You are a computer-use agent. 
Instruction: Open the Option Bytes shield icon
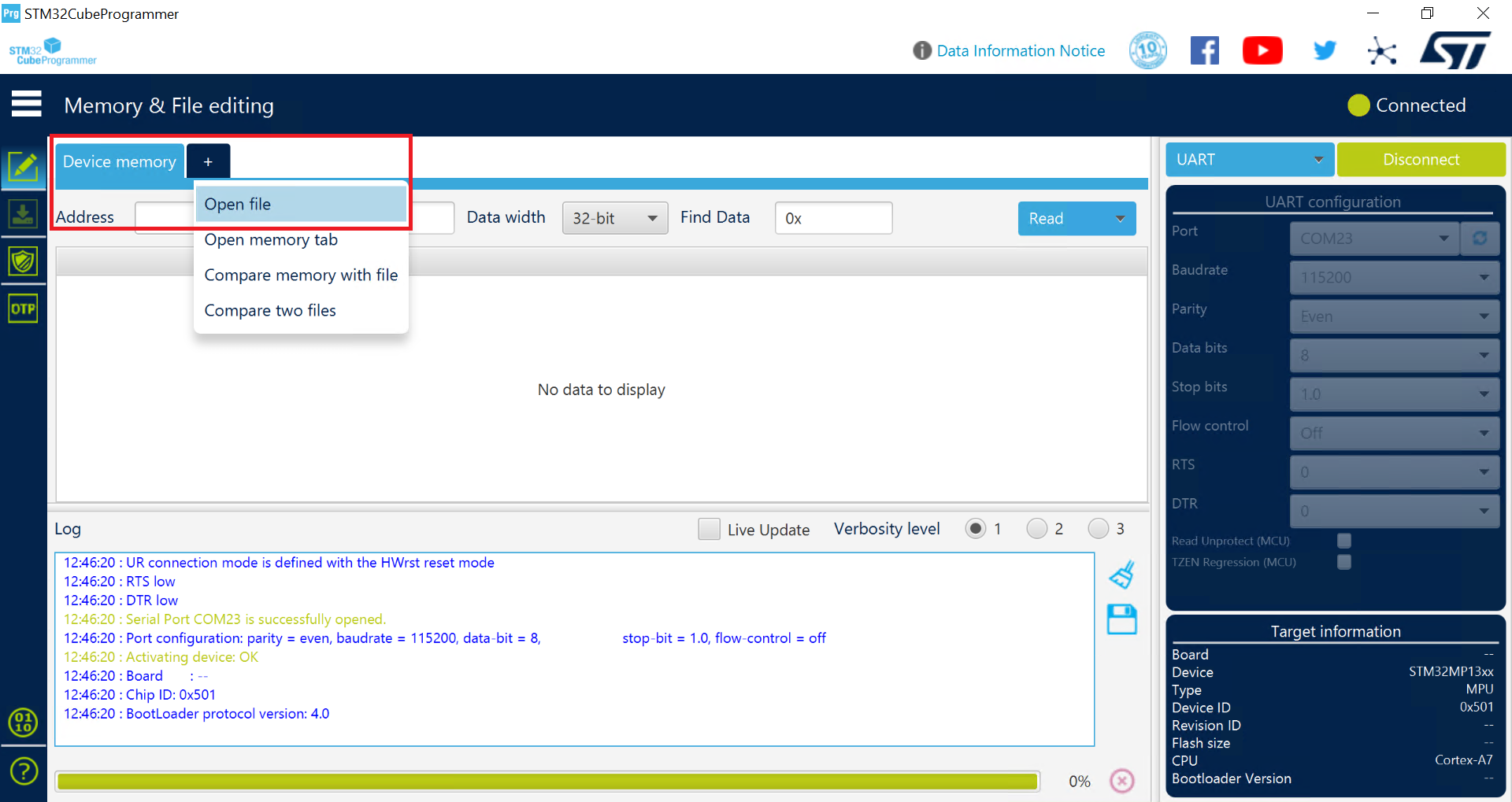coord(23,261)
